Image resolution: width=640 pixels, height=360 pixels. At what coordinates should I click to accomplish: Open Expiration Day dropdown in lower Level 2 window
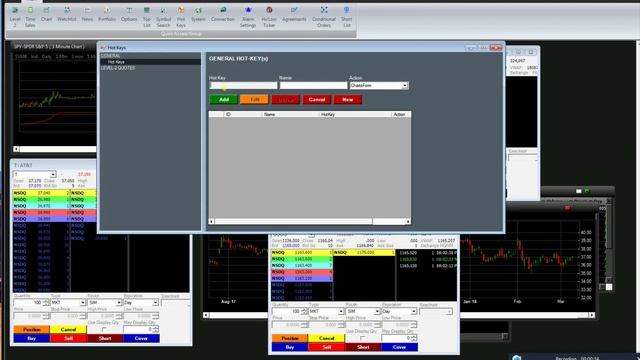(413, 311)
